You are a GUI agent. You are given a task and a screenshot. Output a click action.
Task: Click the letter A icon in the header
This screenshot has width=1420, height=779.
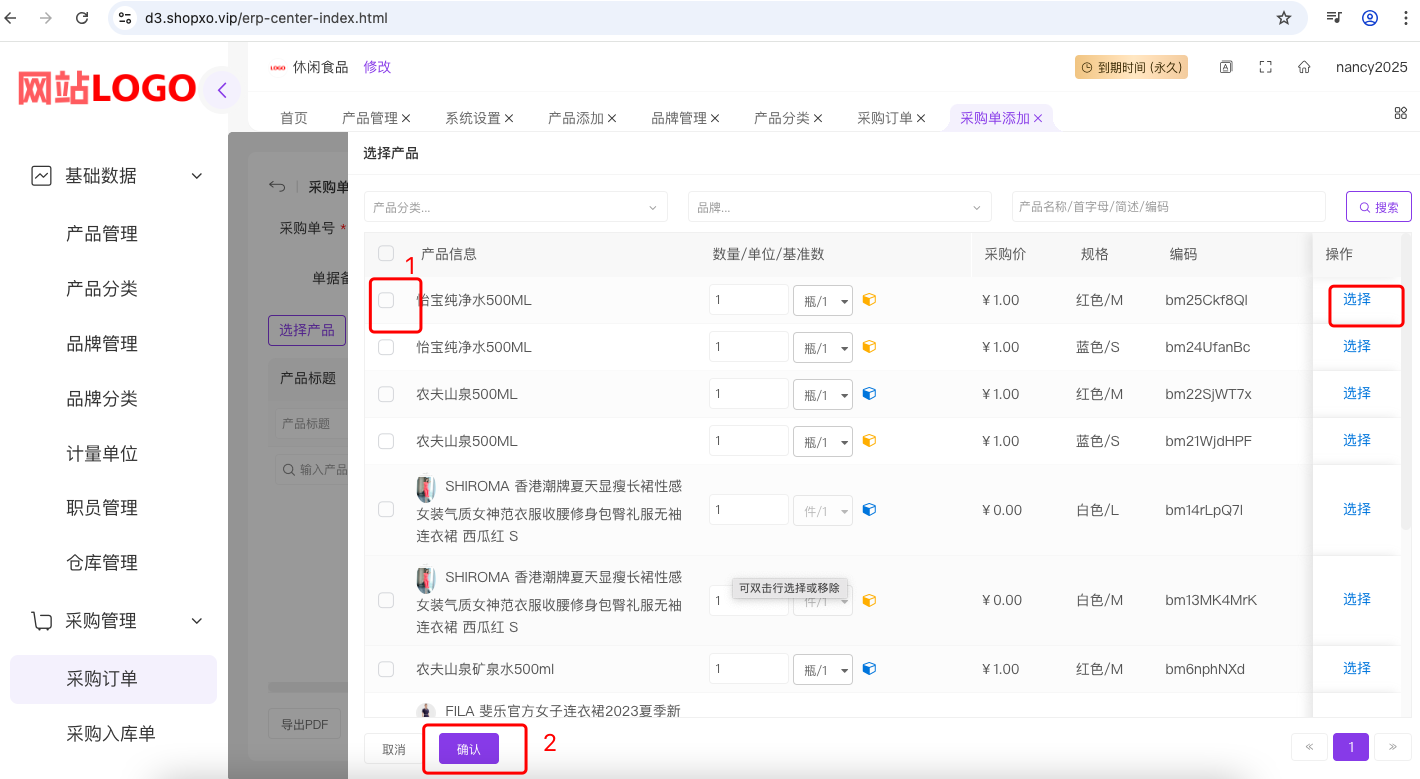[x=1226, y=67]
